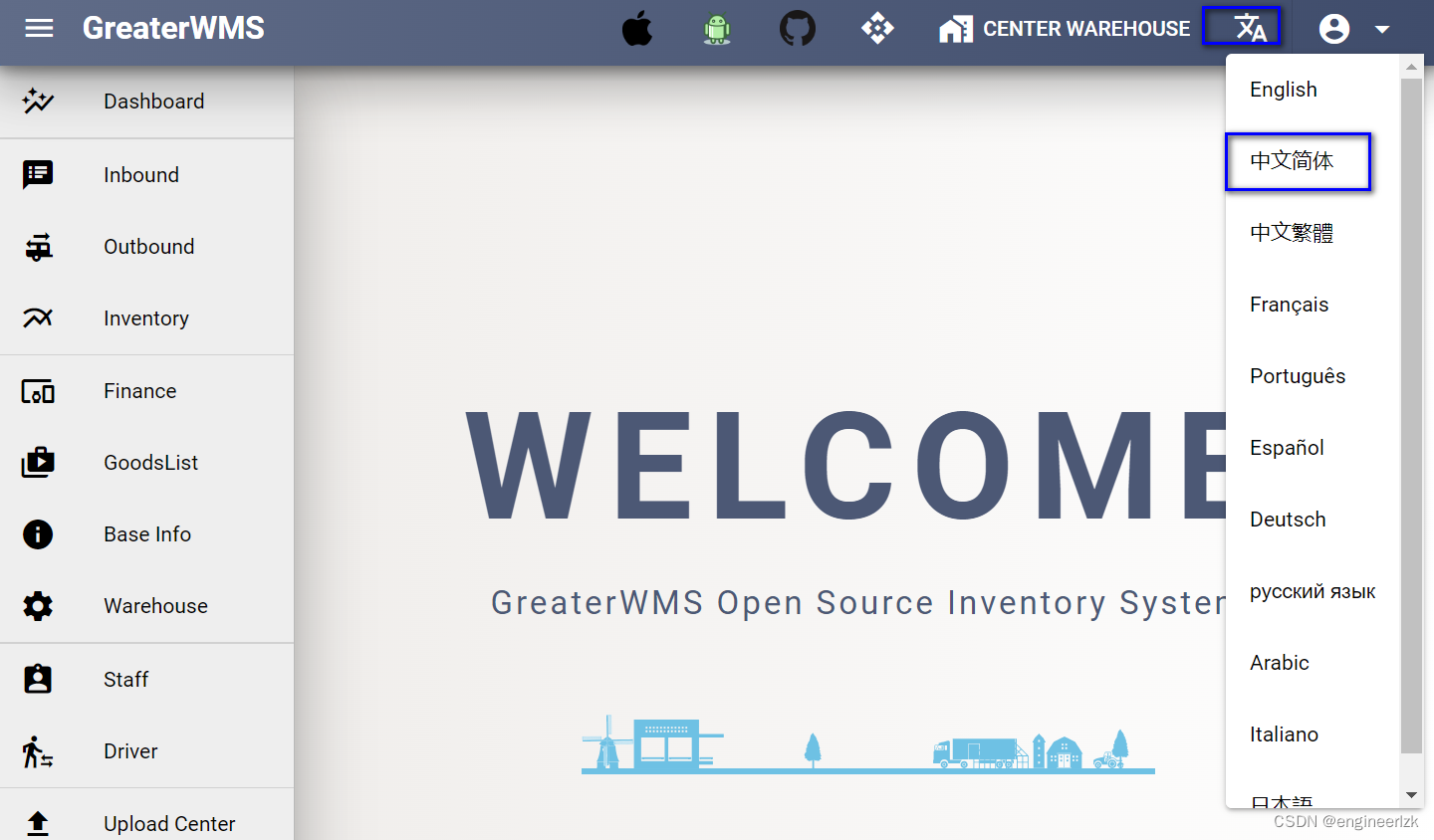Screen dimensions: 1434x840
Task: Open Base Info in the sidebar
Action: click(x=146, y=534)
